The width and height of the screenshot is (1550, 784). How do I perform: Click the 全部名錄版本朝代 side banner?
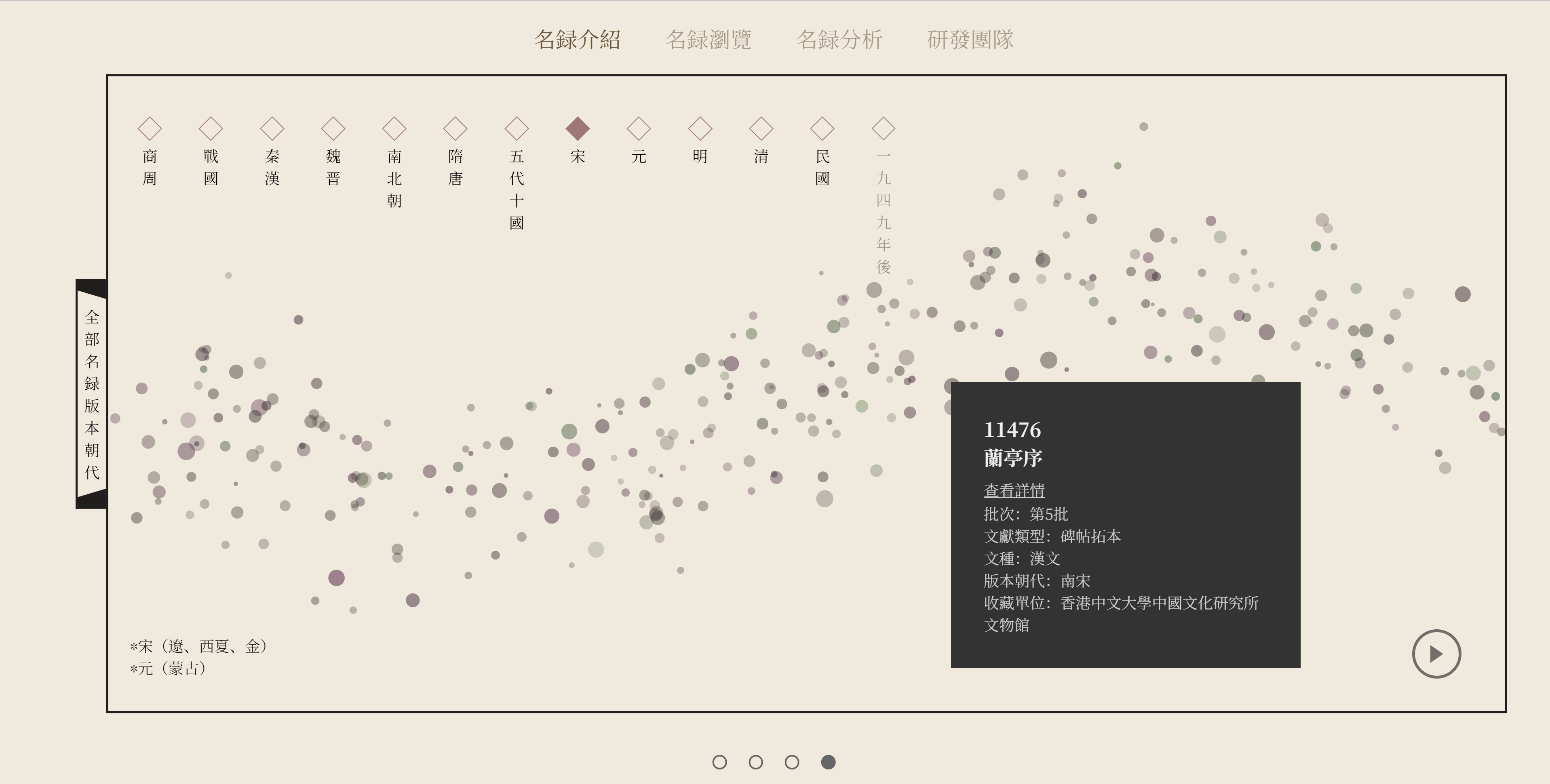click(91, 394)
